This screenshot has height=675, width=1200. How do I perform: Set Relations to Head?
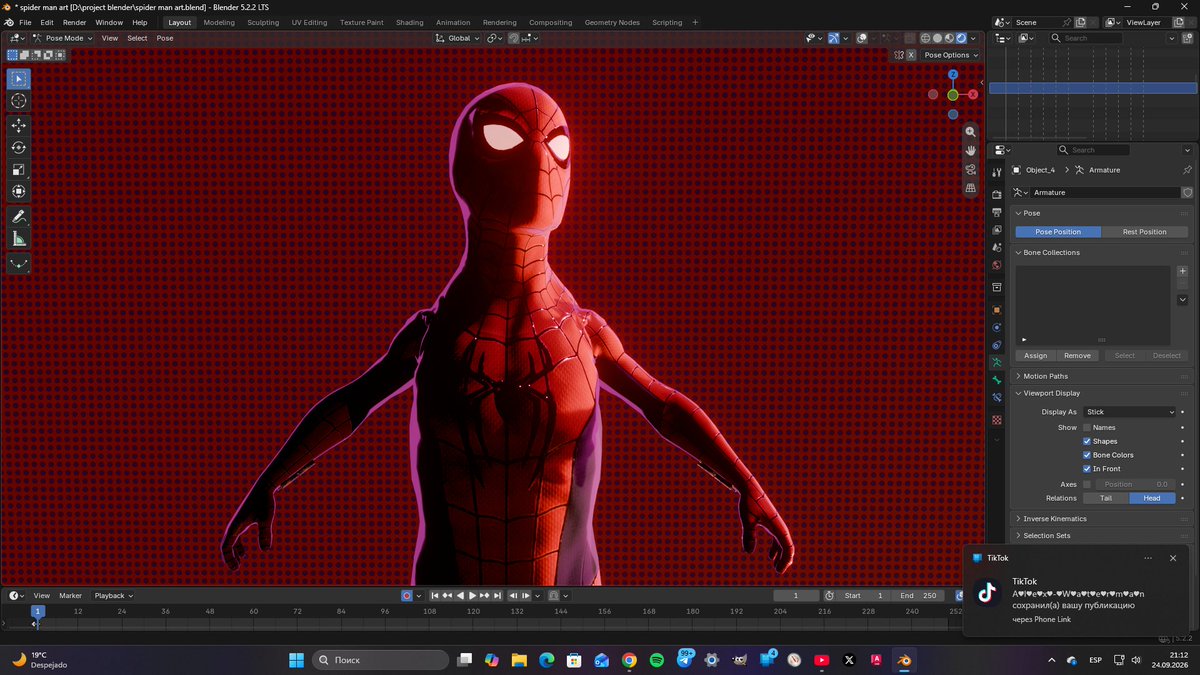[x=1152, y=498]
